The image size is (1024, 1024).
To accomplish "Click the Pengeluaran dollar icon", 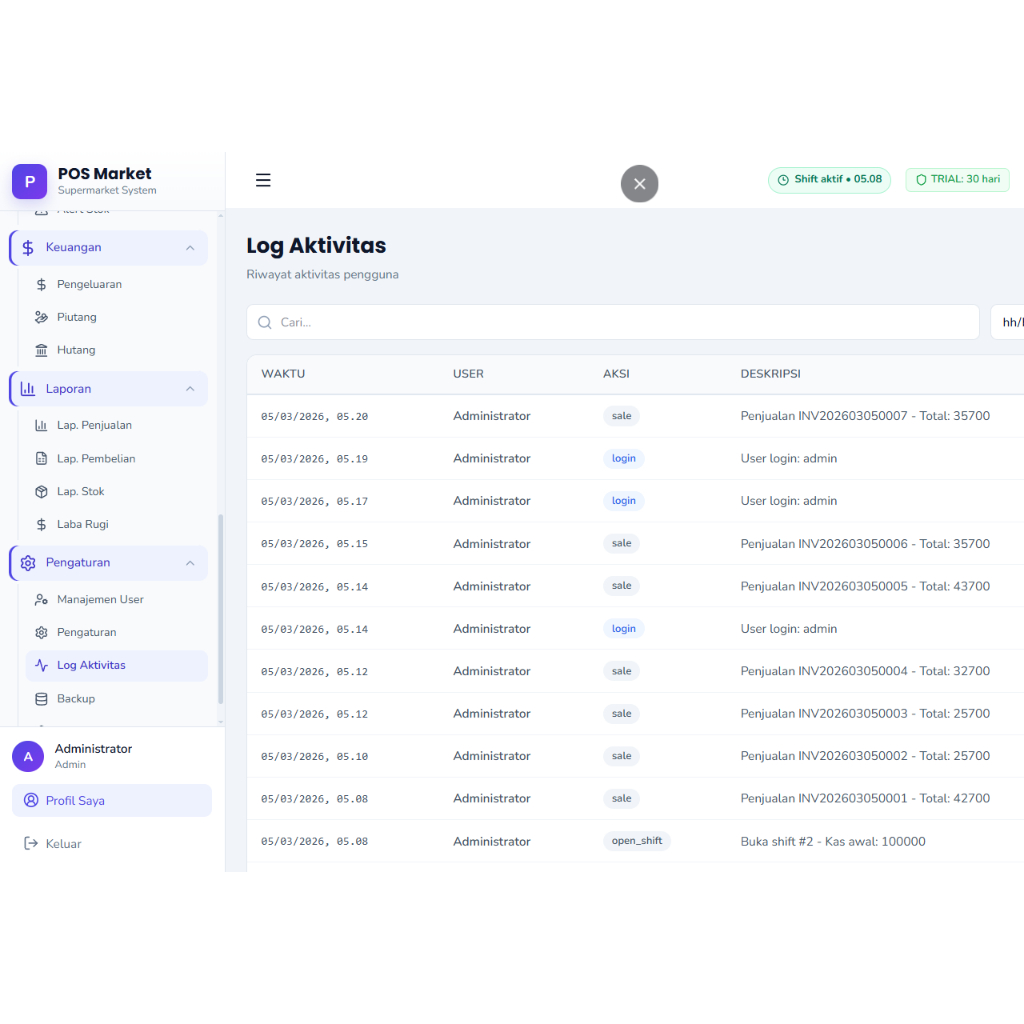I will click(x=41, y=285).
